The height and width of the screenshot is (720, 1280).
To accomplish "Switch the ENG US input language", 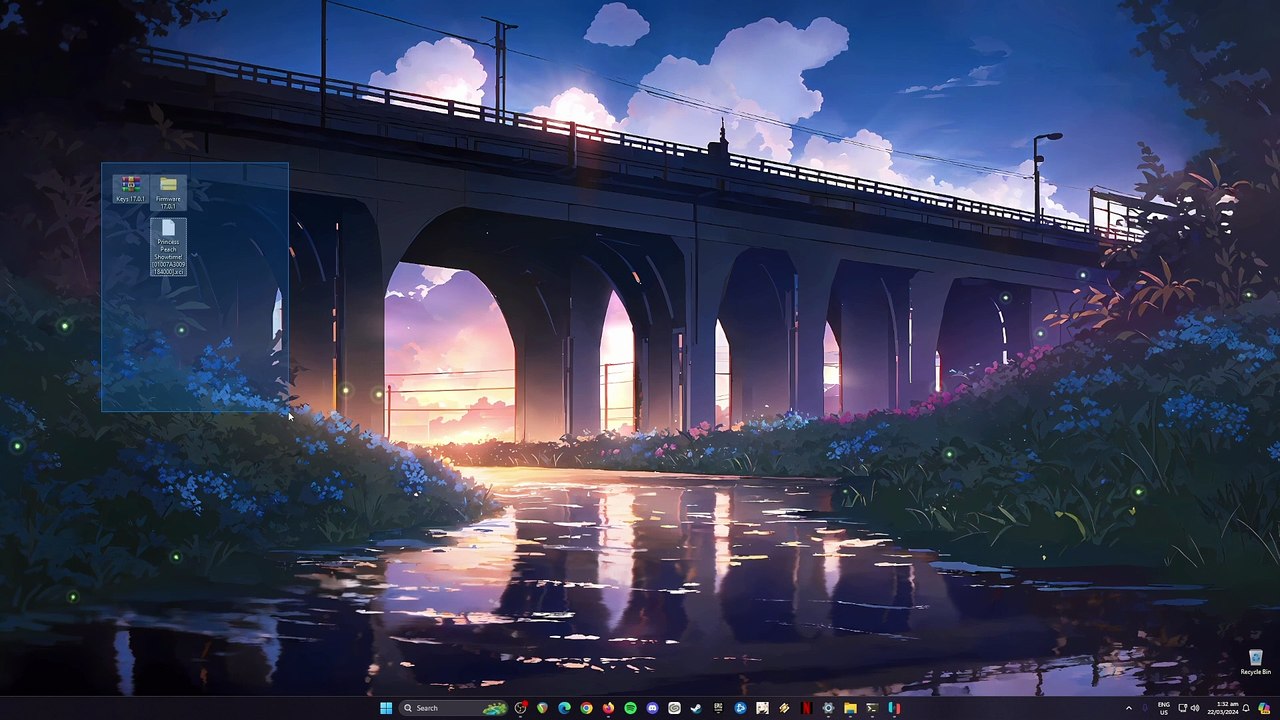I will [x=1164, y=708].
